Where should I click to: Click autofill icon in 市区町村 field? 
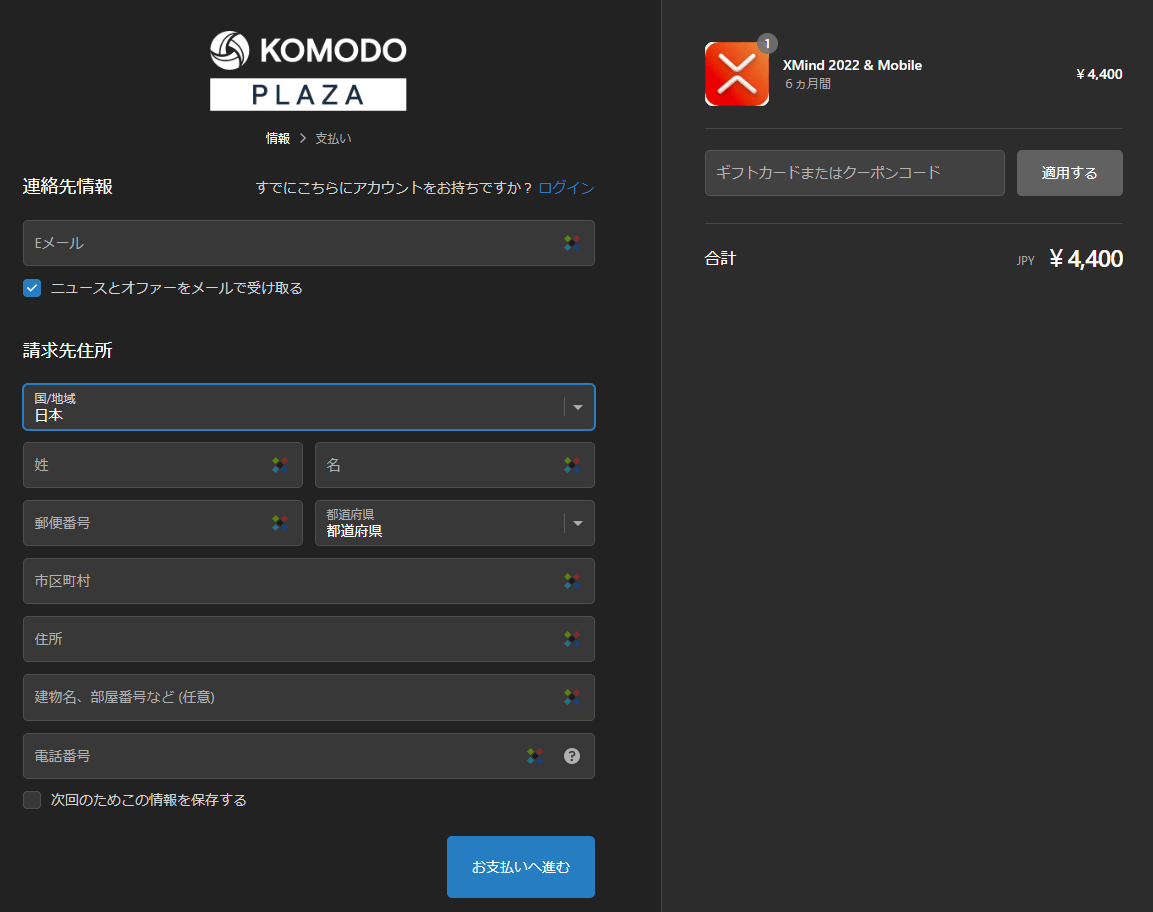coord(571,581)
